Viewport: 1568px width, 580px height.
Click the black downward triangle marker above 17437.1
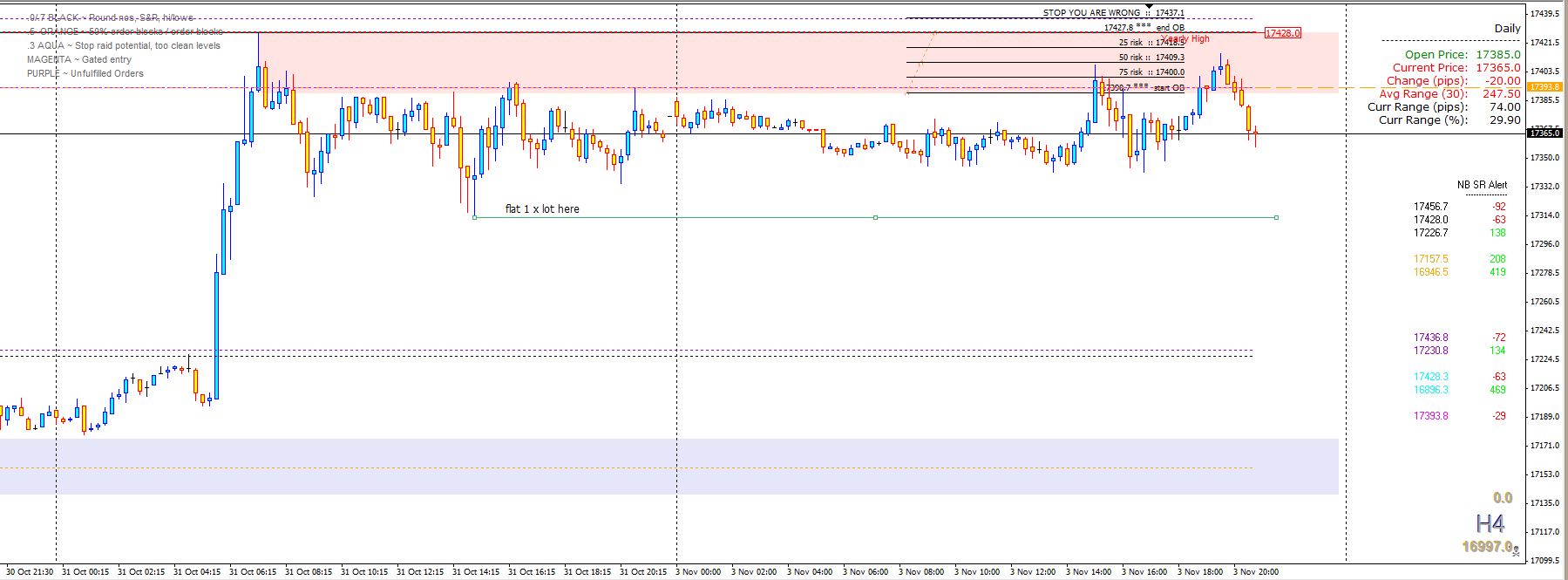pos(1149,6)
